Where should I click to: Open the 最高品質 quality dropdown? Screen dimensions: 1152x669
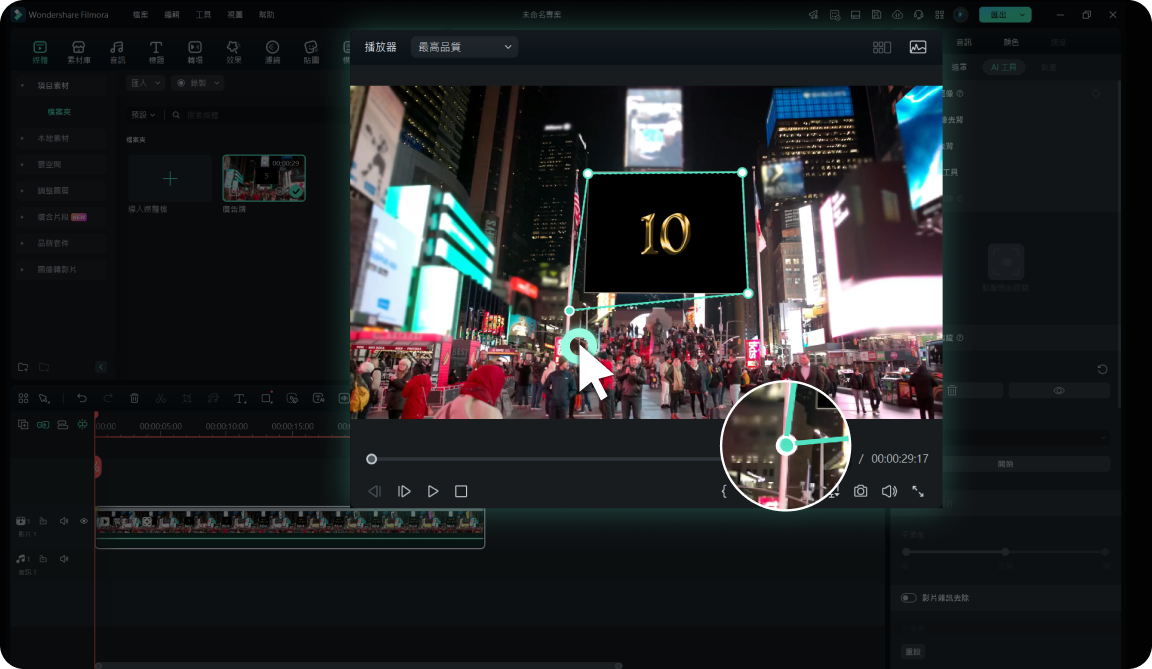tap(464, 47)
